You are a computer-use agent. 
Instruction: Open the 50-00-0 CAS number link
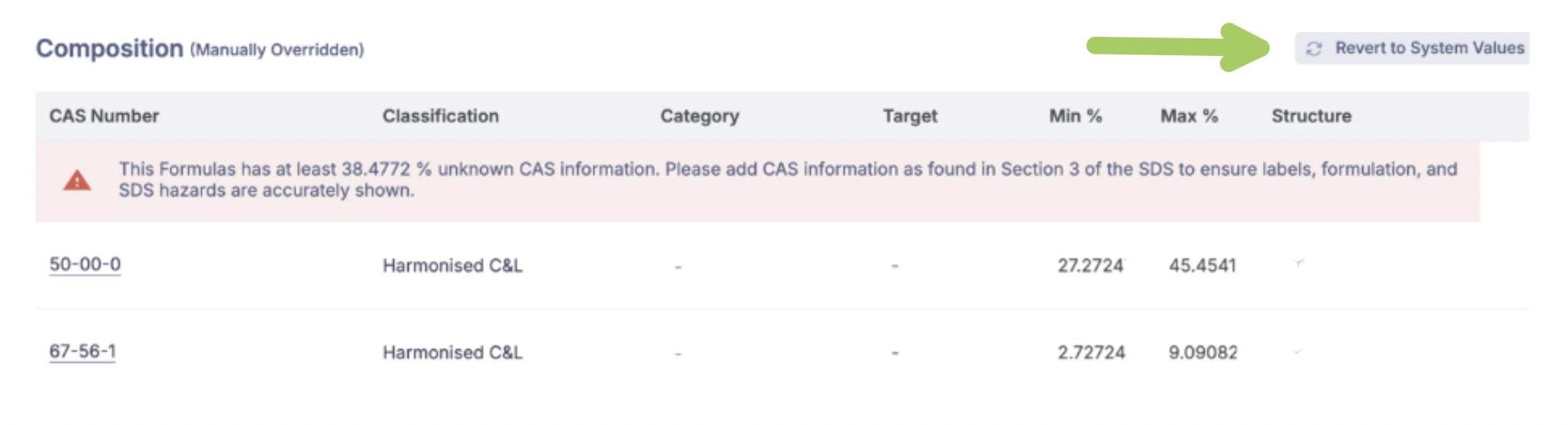coord(85,265)
